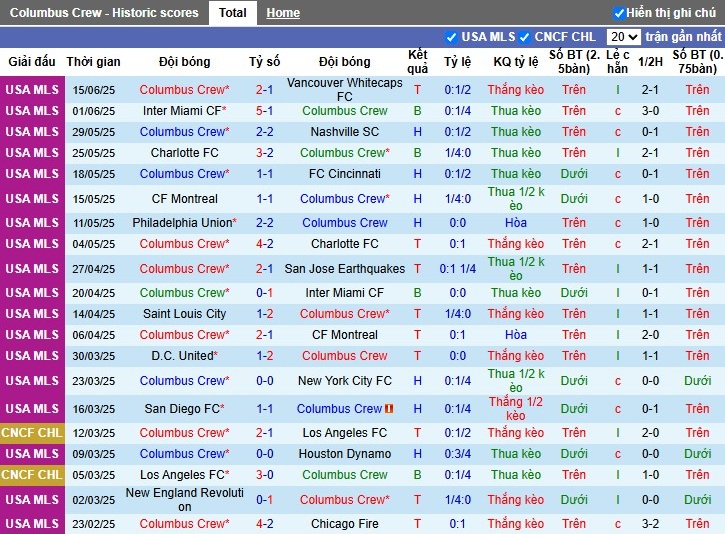Switch to the Home tab

(x=283, y=13)
